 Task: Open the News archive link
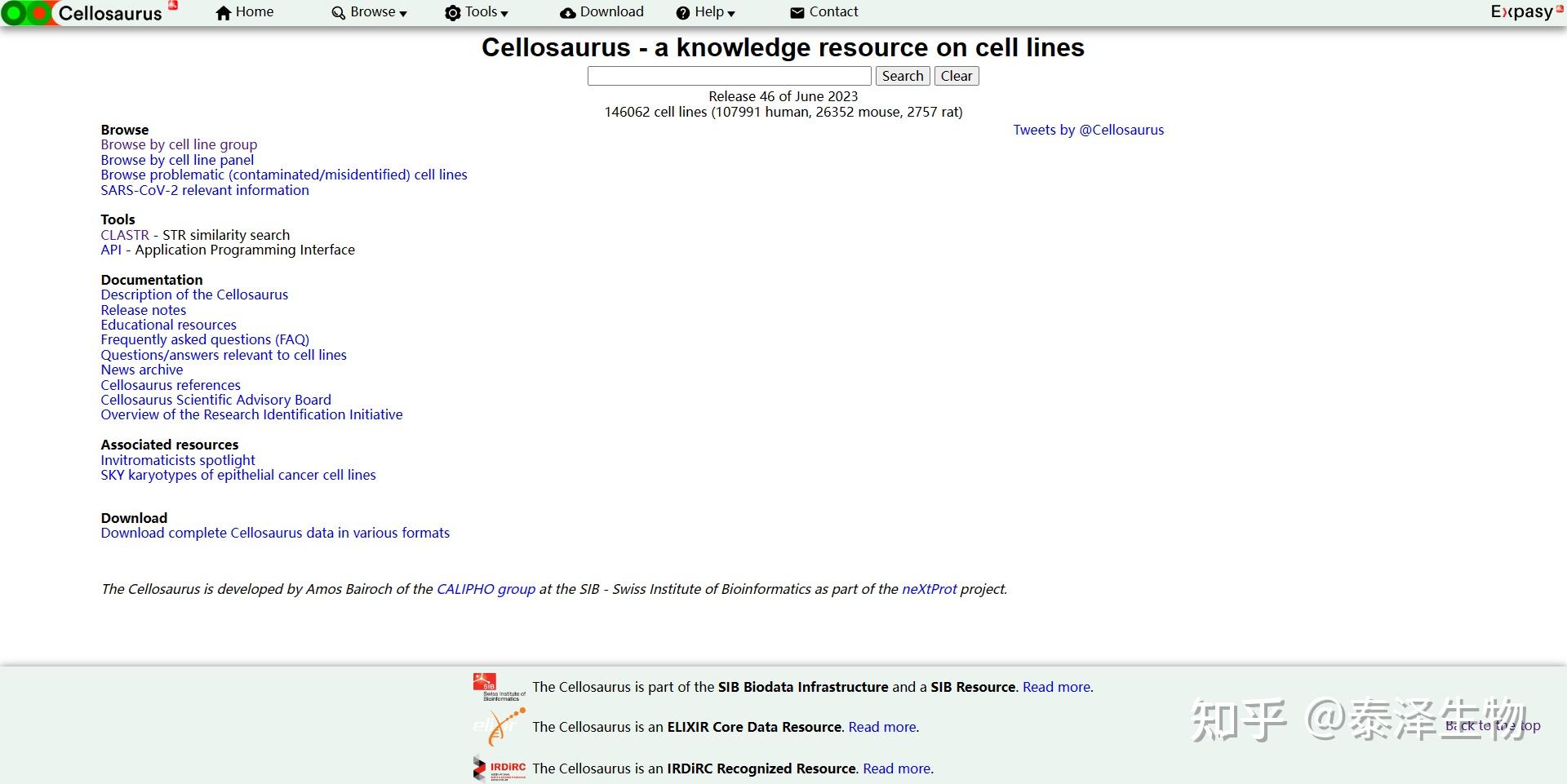pos(142,370)
